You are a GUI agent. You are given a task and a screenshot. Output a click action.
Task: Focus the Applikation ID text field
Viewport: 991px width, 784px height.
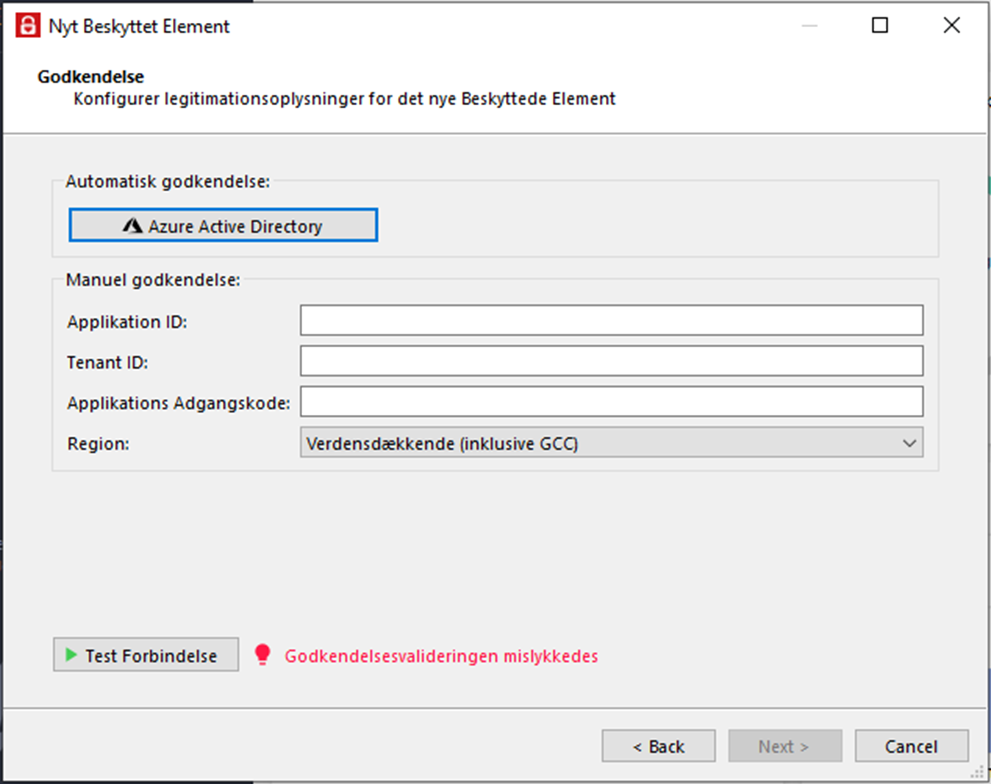611,321
